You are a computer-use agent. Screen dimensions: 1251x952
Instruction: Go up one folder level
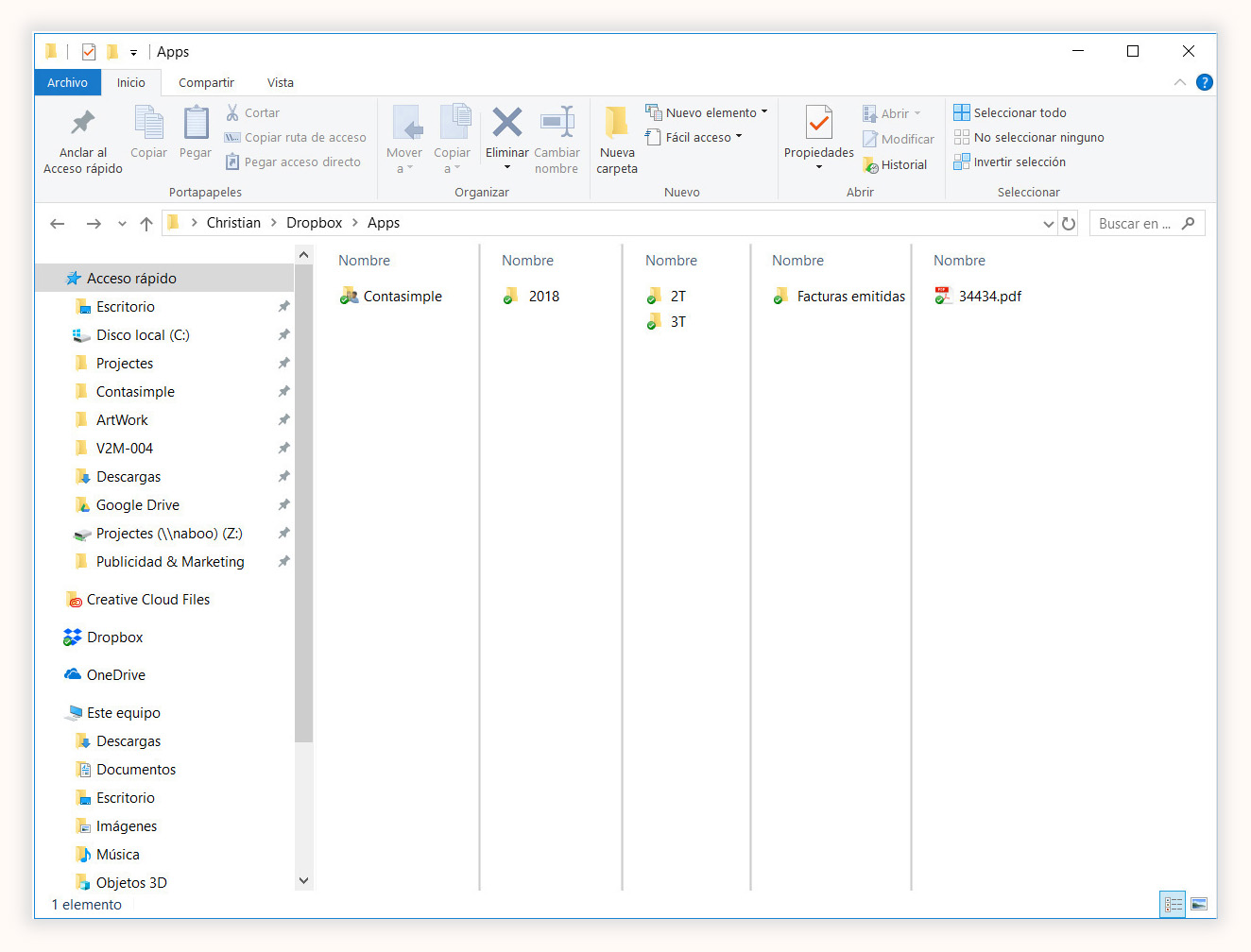pyautogui.click(x=146, y=224)
